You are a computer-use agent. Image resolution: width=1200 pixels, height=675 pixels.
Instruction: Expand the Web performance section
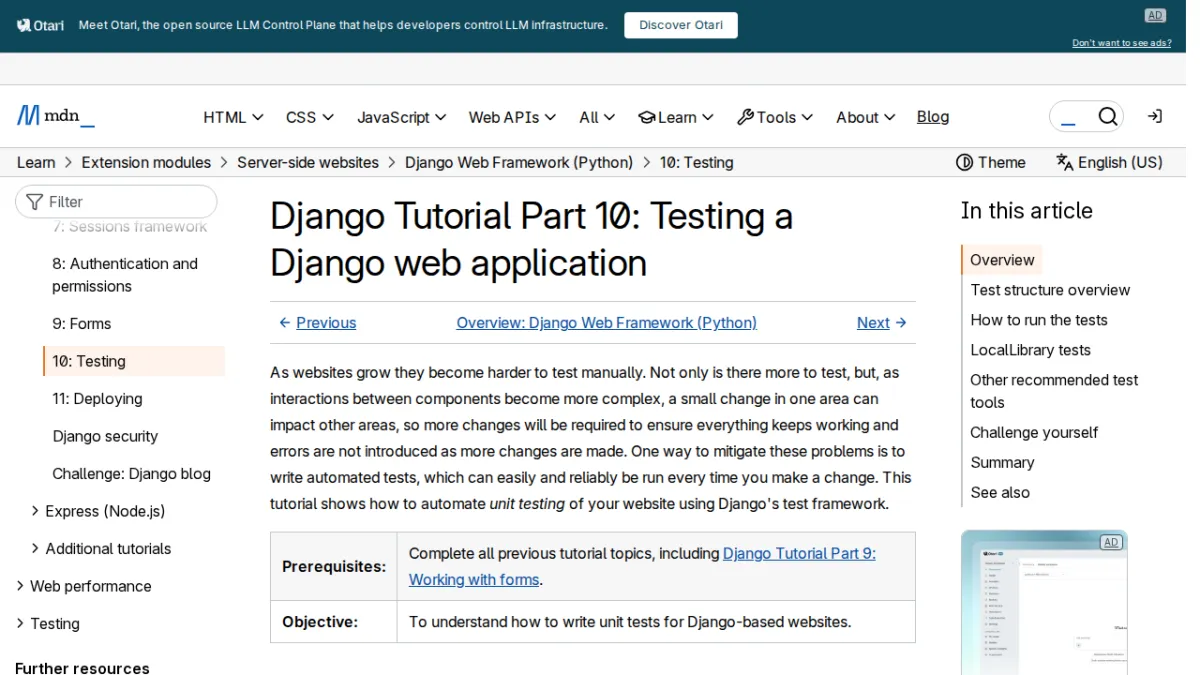pyautogui.click(x=83, y=586)
